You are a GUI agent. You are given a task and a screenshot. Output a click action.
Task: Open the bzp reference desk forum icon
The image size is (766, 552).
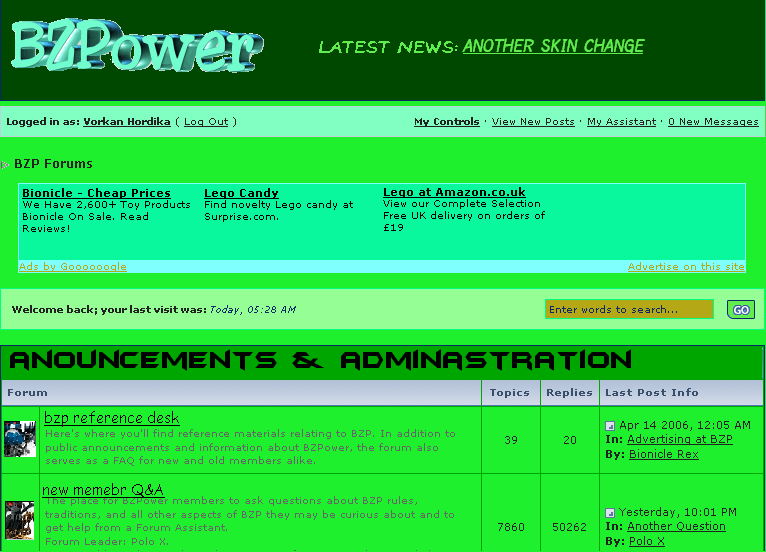click(20, 439)
